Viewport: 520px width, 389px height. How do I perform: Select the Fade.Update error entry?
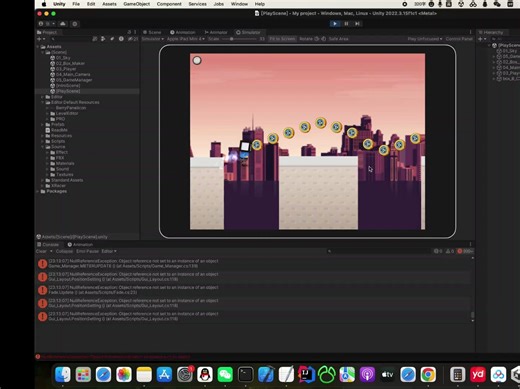coord(253,290)
